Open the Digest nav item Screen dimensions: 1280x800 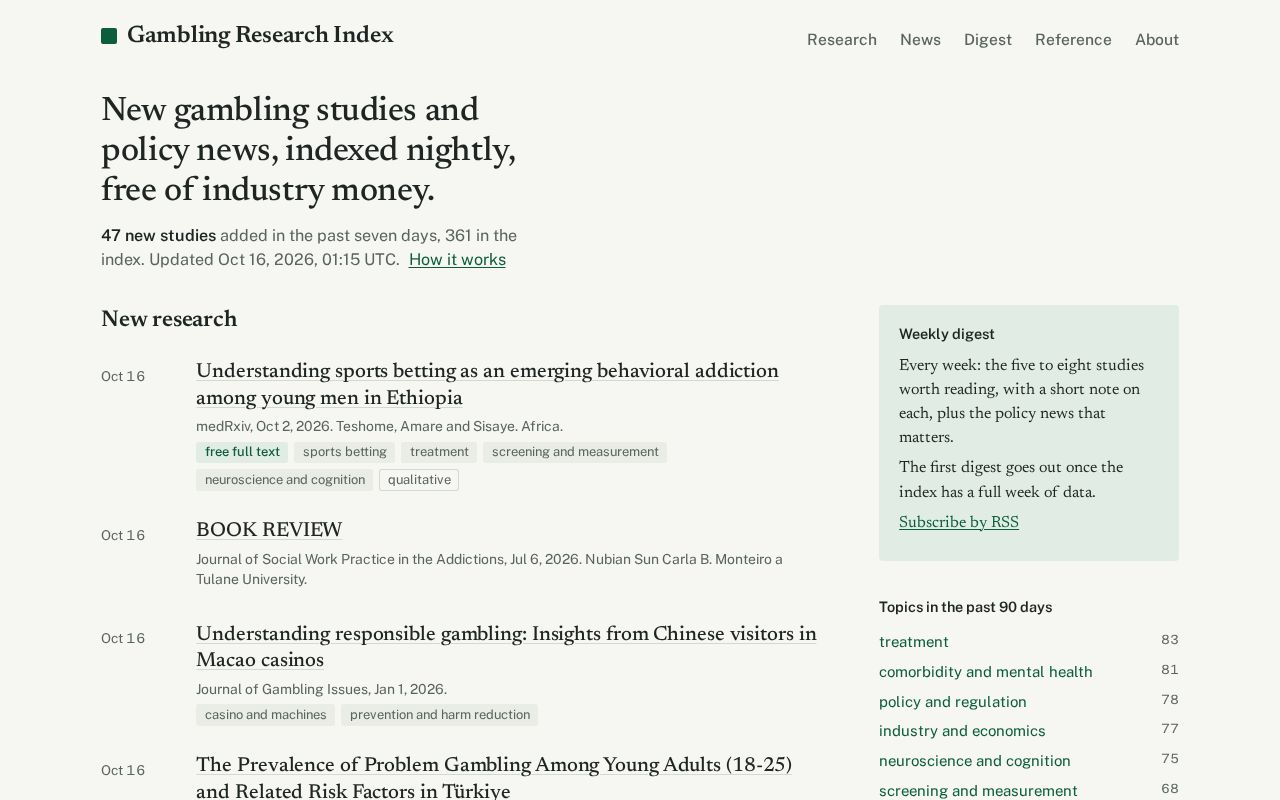point(988,40)
